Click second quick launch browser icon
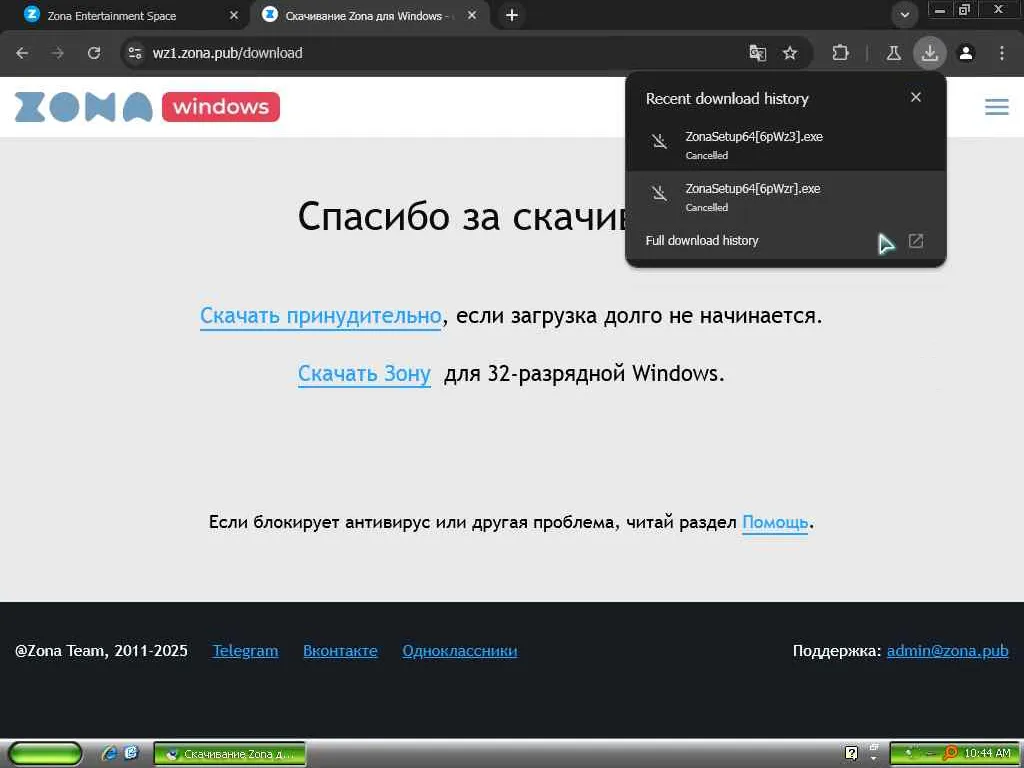 pyautogui.click(x=131, y=754)
